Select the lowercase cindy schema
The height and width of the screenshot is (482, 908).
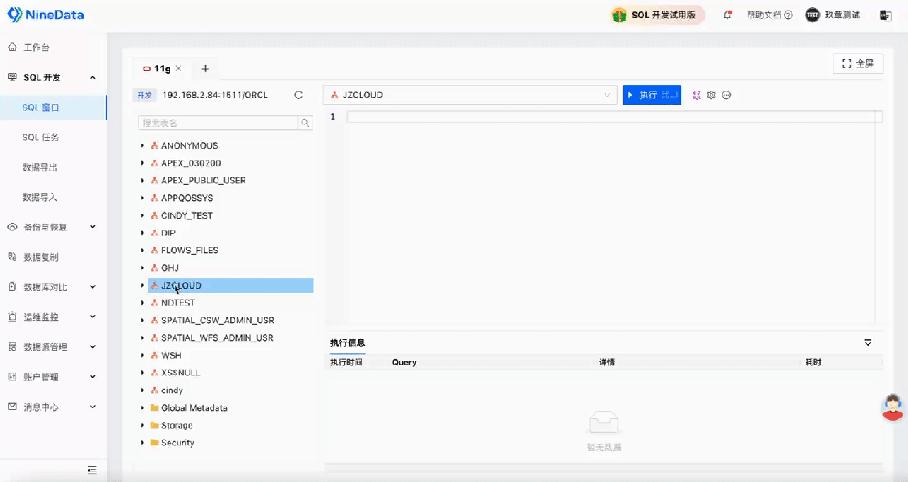pyautogui.click(x=172, y=390)
